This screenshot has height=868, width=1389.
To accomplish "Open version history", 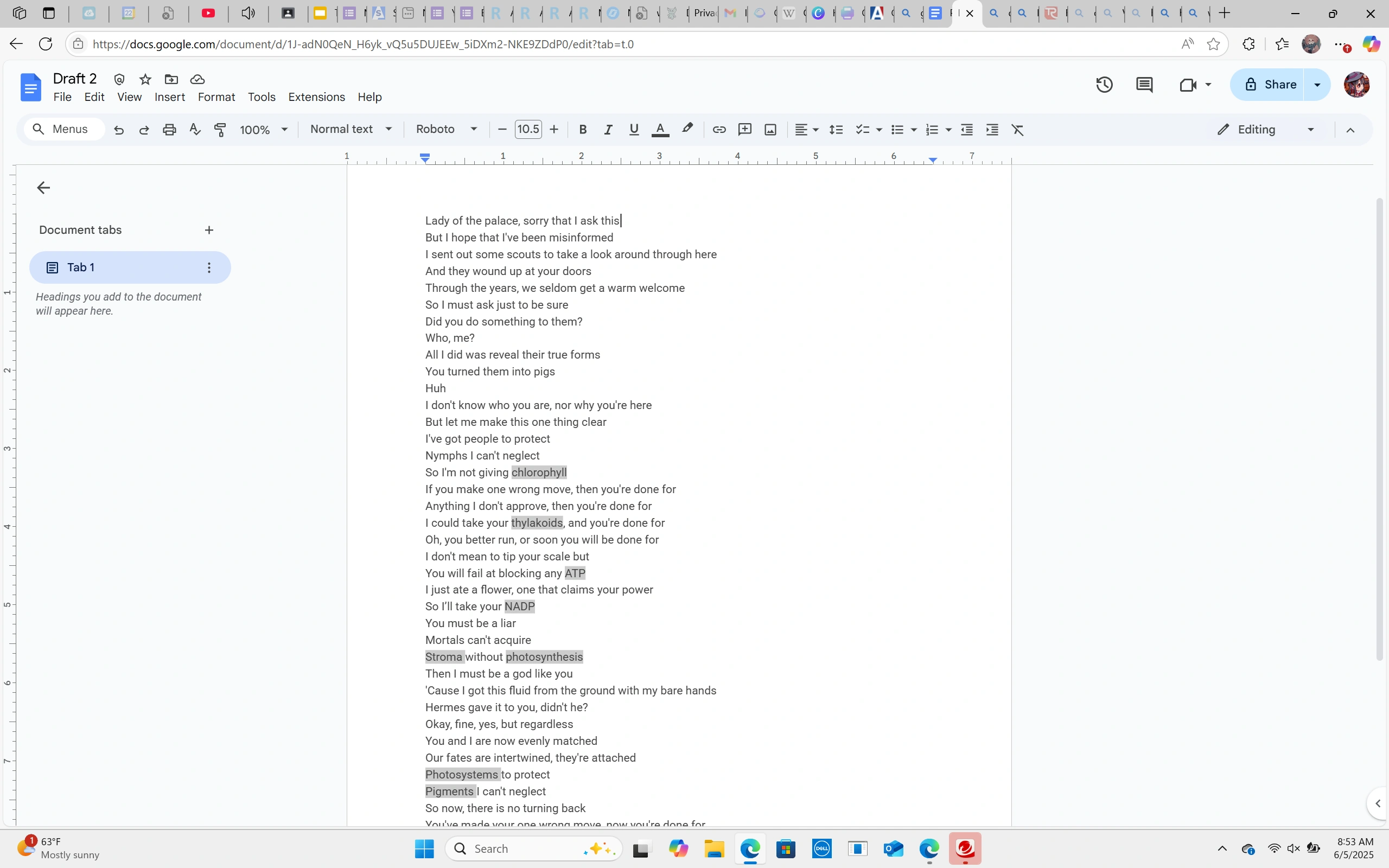I will tap(1104, 85).
